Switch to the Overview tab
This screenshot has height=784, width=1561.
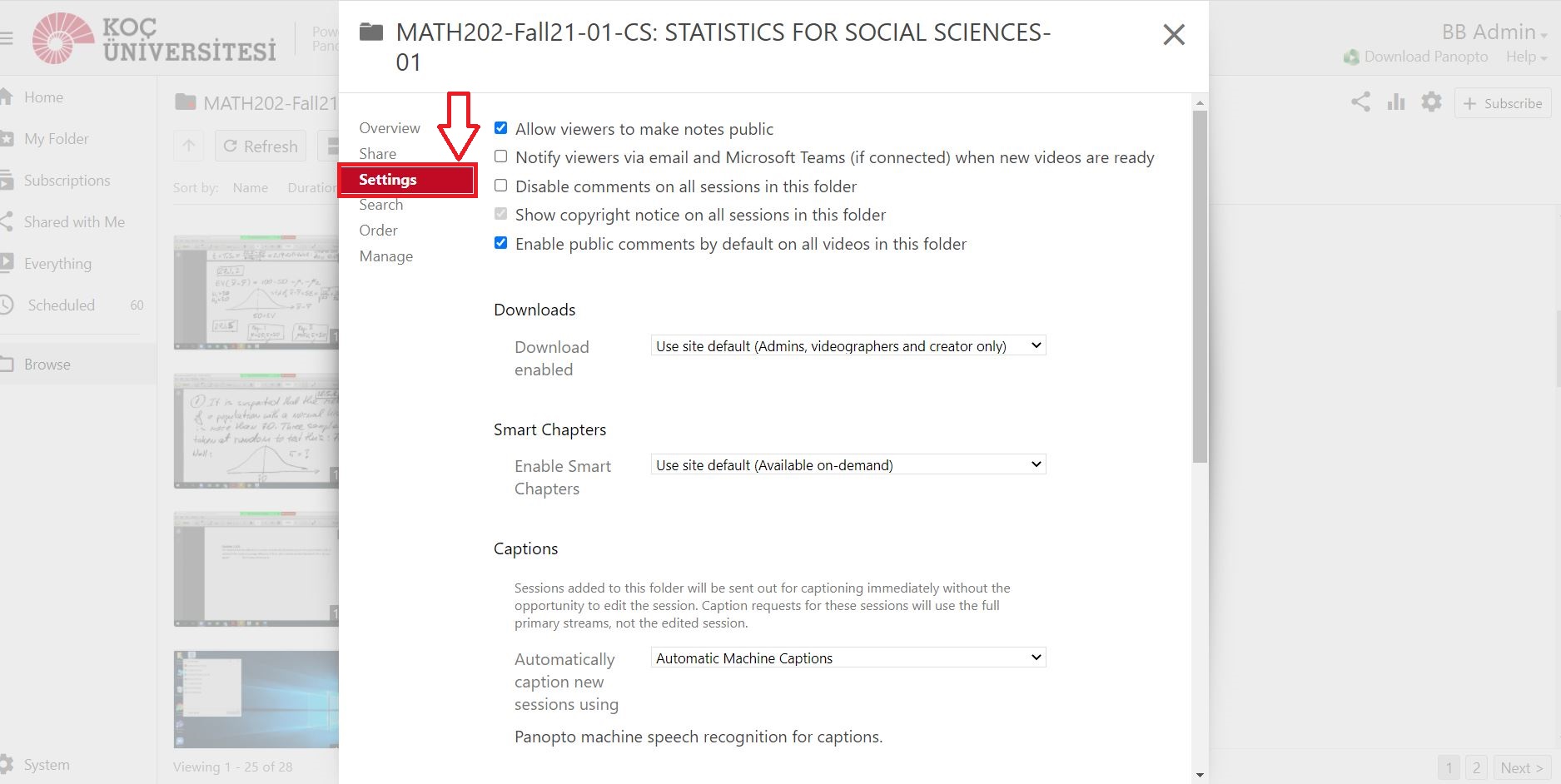click(390, 128)
